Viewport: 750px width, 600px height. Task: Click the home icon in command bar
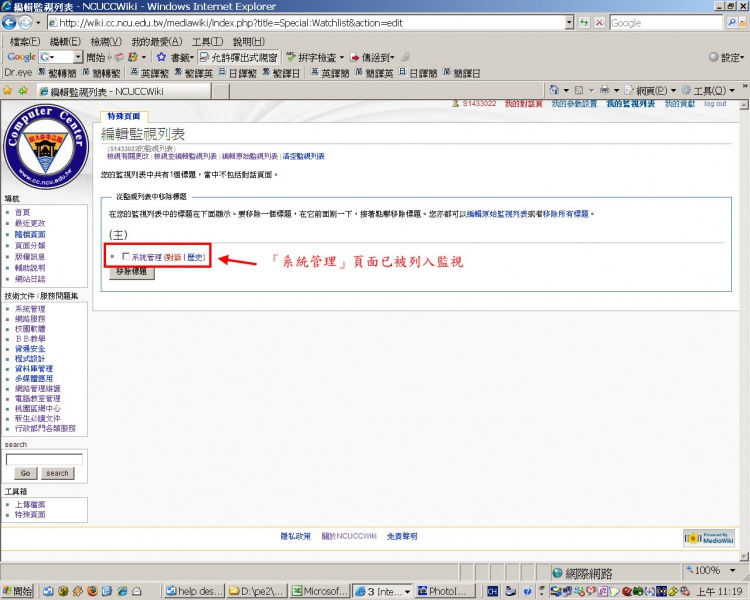coord(553,90)
